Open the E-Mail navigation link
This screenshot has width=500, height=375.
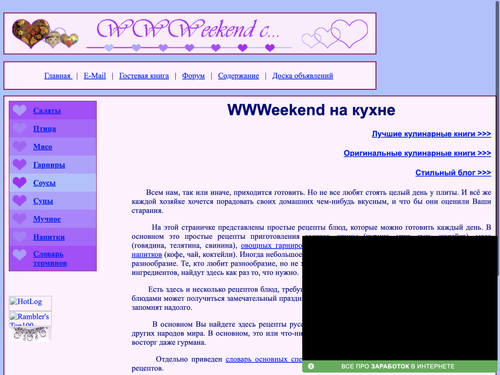tap(95, 76)
